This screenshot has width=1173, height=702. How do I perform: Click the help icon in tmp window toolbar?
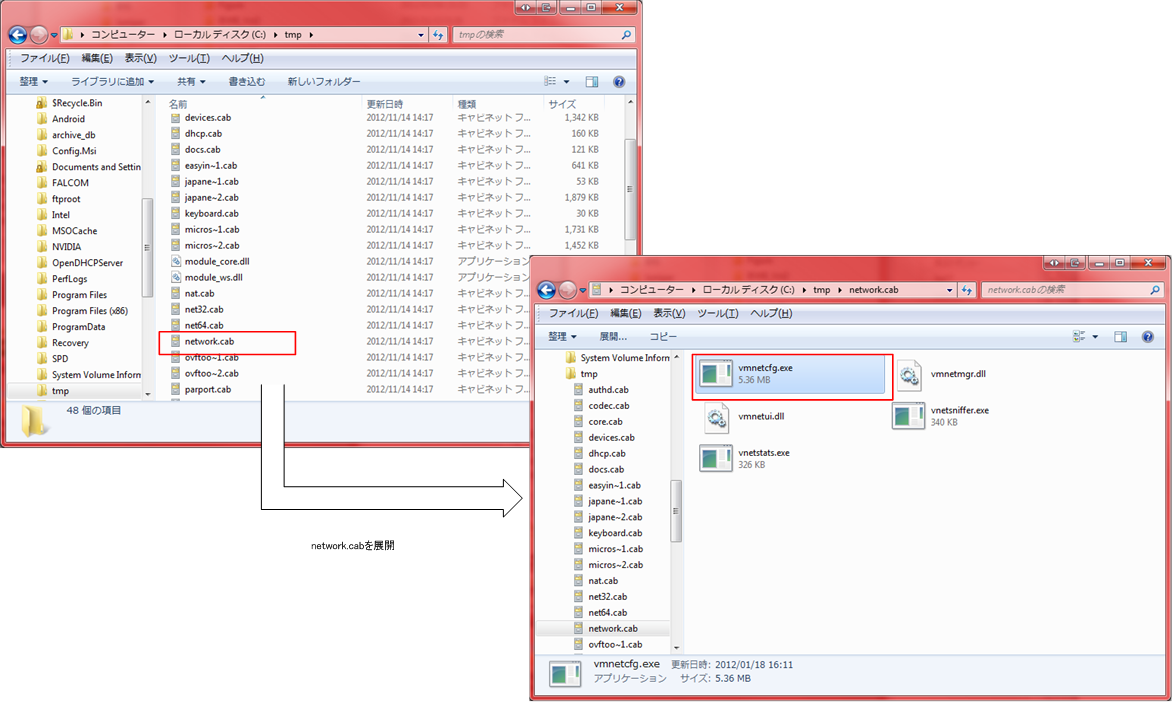(619, 82)
